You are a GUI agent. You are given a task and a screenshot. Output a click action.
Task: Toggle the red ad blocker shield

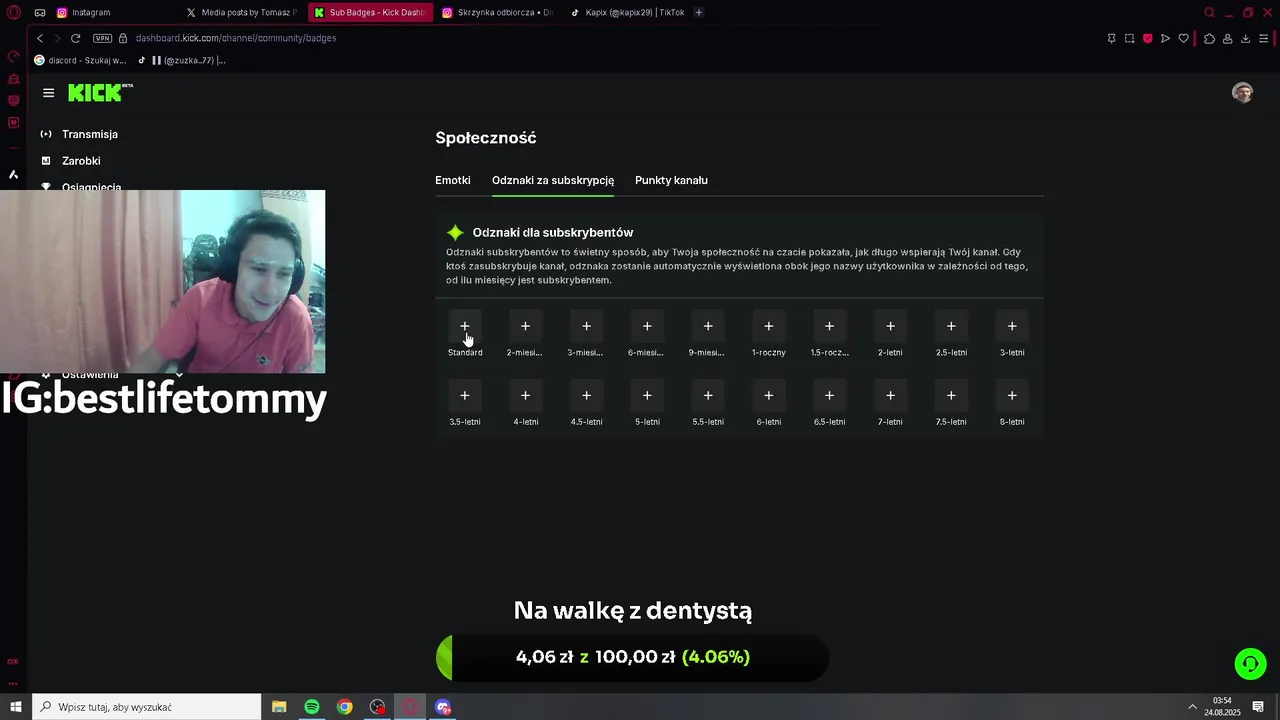[1147, 38]
